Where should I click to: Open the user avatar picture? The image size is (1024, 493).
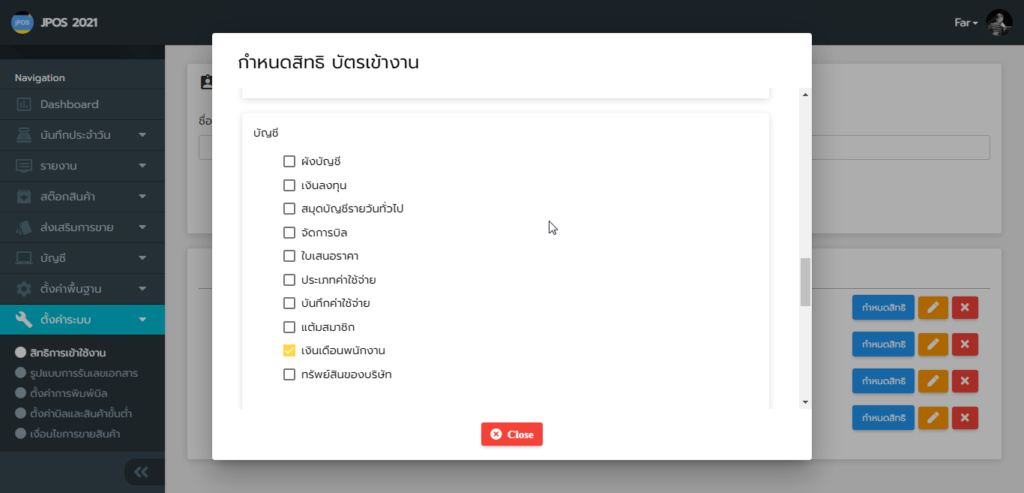tap(999, 23)
